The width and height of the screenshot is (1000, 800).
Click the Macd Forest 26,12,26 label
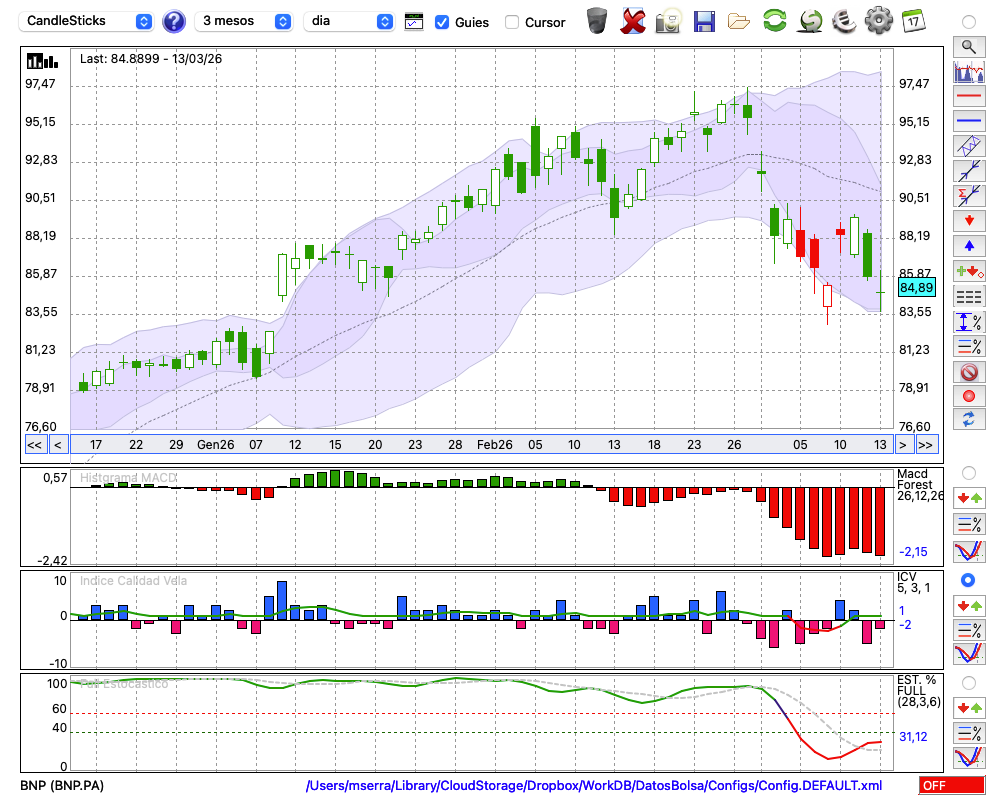pos(919,485)
